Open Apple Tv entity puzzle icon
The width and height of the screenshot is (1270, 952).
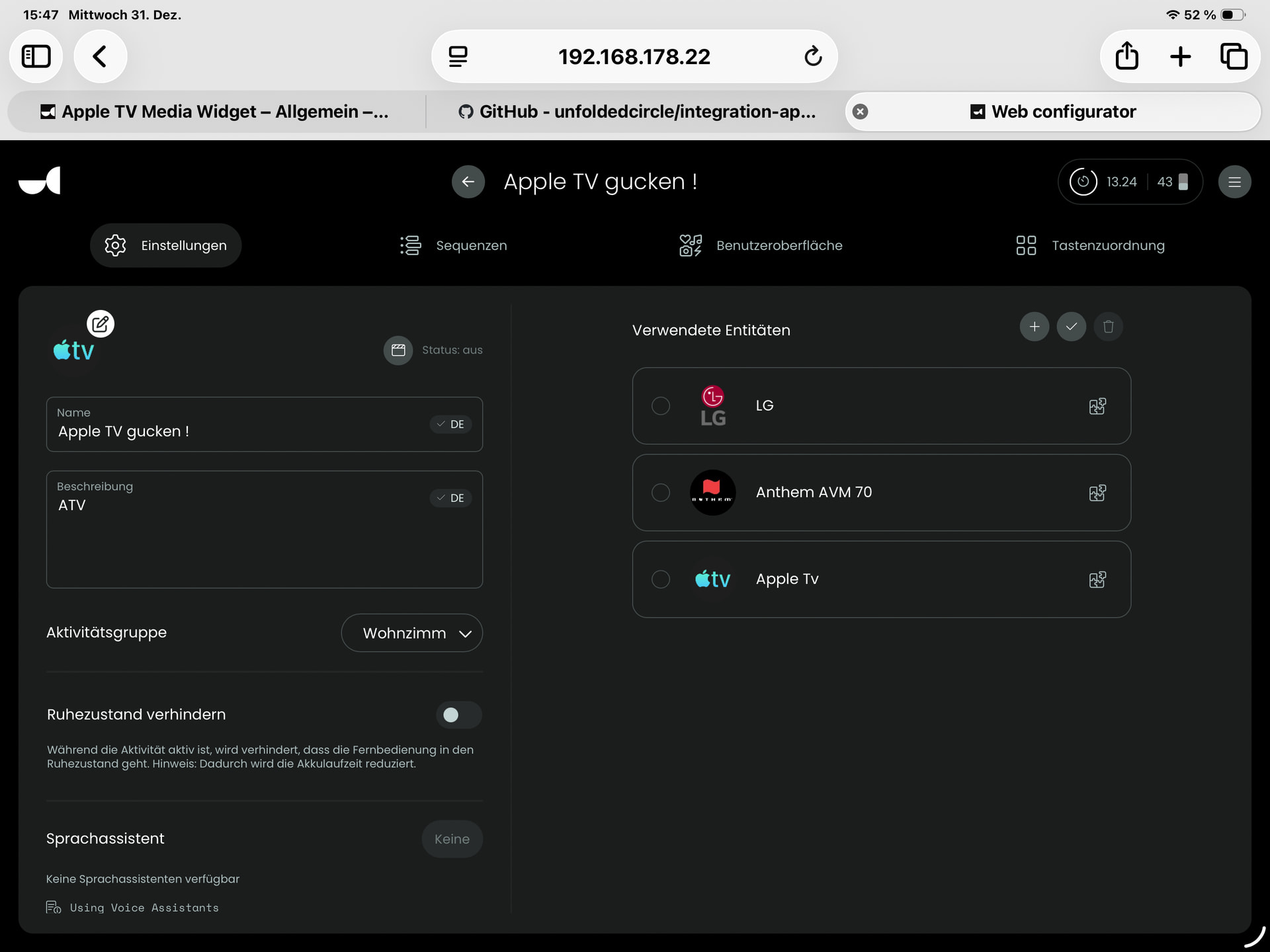1097,580
